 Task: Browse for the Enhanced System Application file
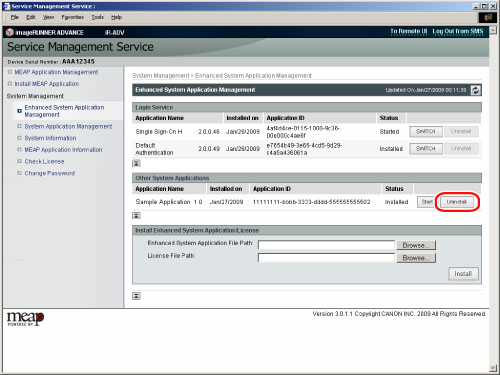click(x=416, y=245)
